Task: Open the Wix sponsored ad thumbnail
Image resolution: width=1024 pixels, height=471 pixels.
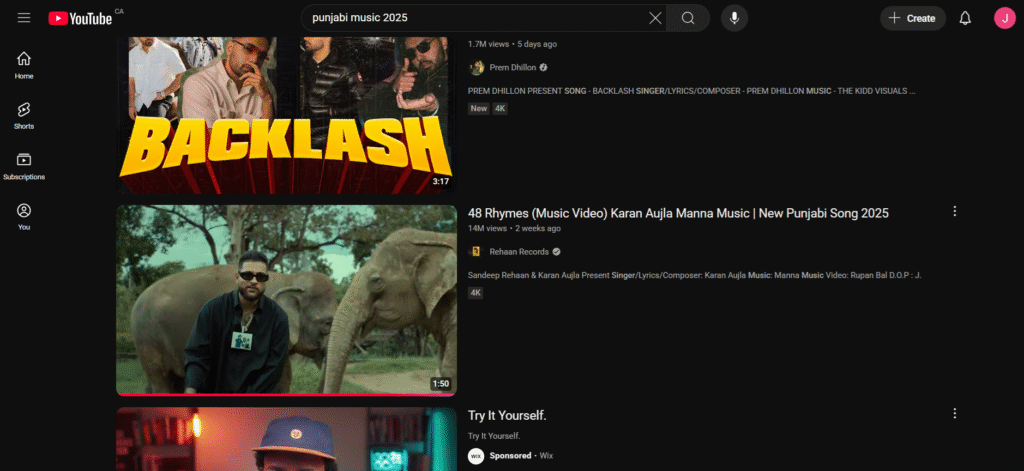Action: (287, 439)
